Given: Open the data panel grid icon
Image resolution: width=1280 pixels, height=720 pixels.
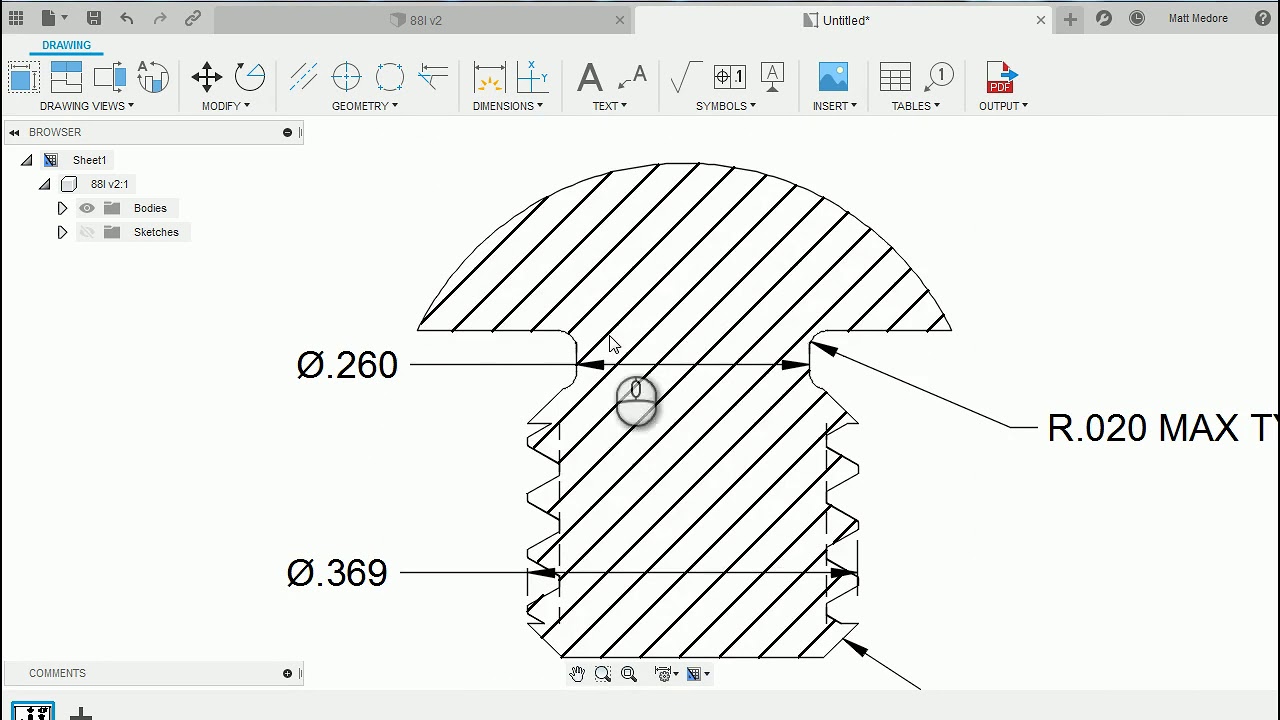Looking at the screenshot, I should (16, 18).
